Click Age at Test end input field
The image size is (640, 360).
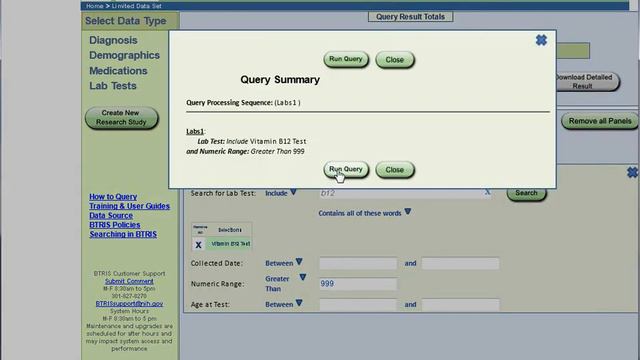pyautogui.click(x=460, y=304)
